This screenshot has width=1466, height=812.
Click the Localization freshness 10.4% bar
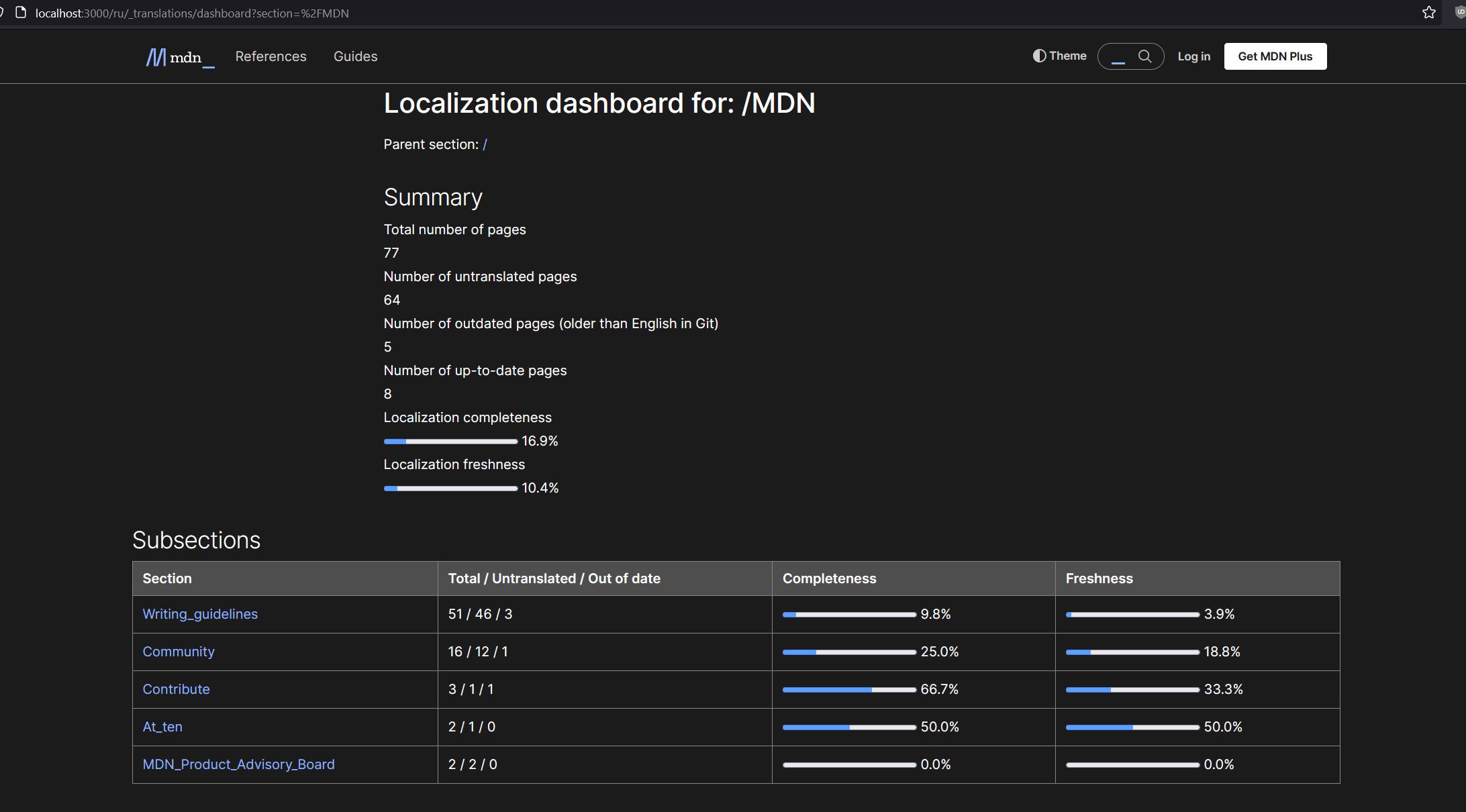pyautogui.click(x=450, y=488)
